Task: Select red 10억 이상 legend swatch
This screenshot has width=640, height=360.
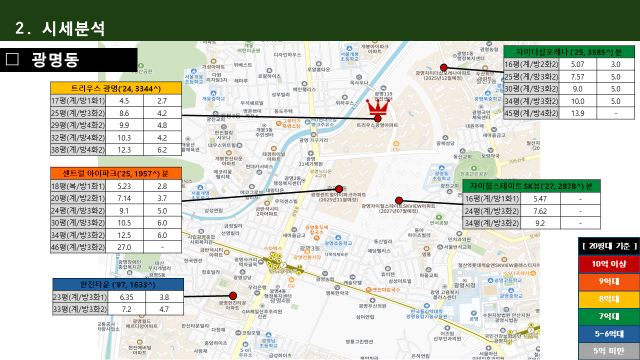Action: coord(609,264)
